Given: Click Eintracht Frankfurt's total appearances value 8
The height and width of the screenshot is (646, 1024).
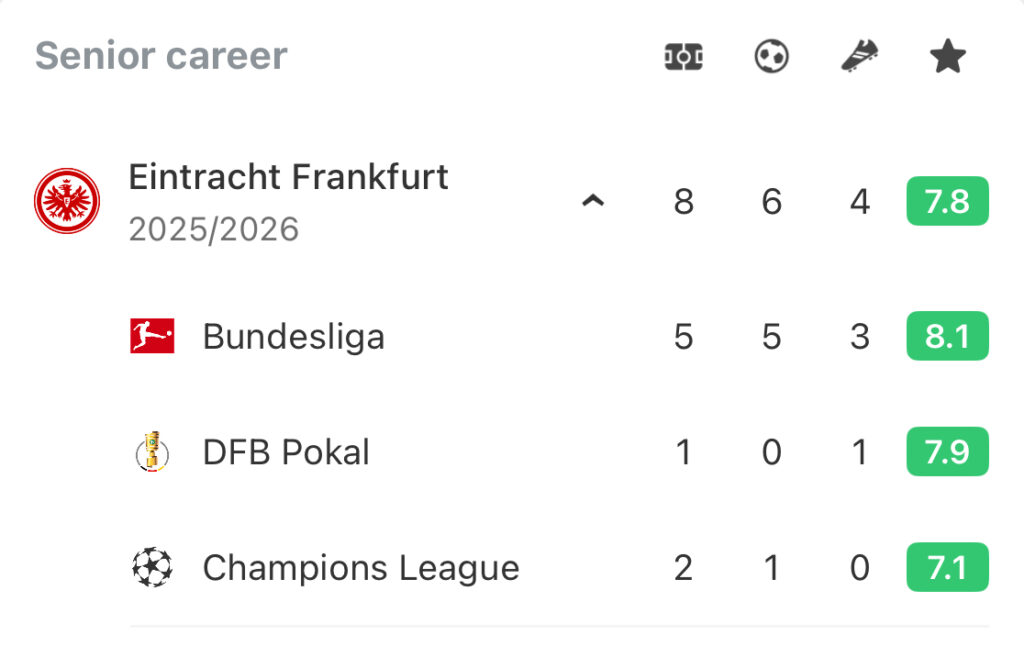Looking at the screenshot, I should click(x=684, y=202).
